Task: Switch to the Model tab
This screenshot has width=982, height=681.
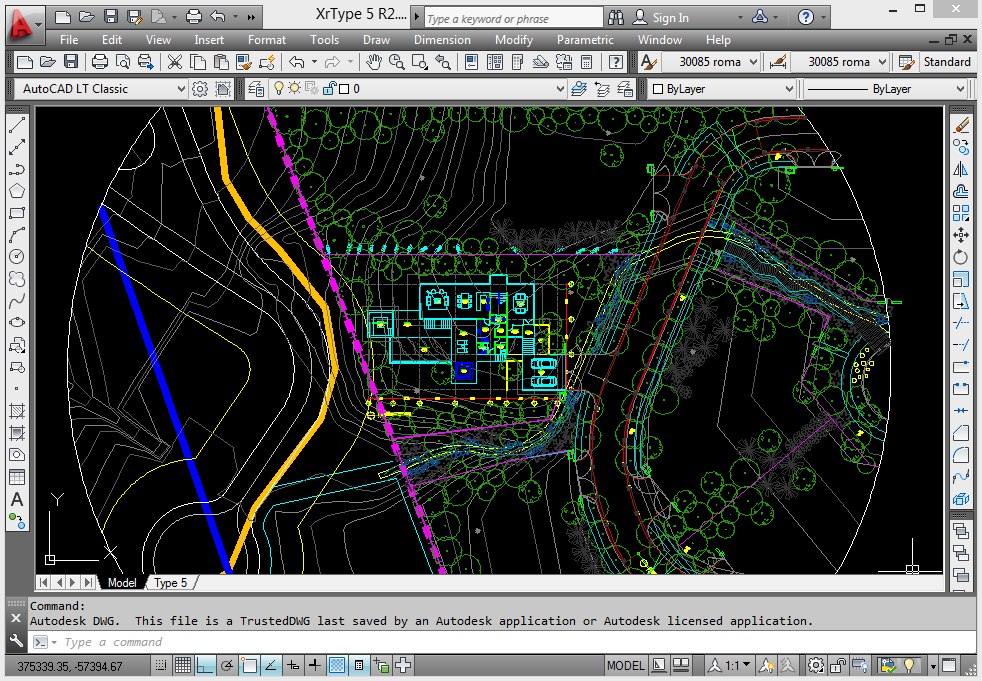Action: pyautogui.click(x=121, y=583)
